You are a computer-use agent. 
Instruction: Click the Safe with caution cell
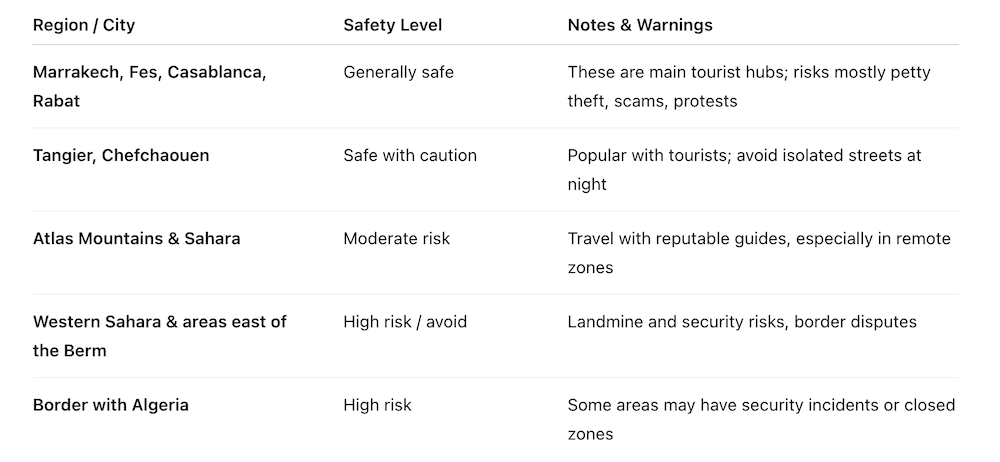tap(410, 155)
